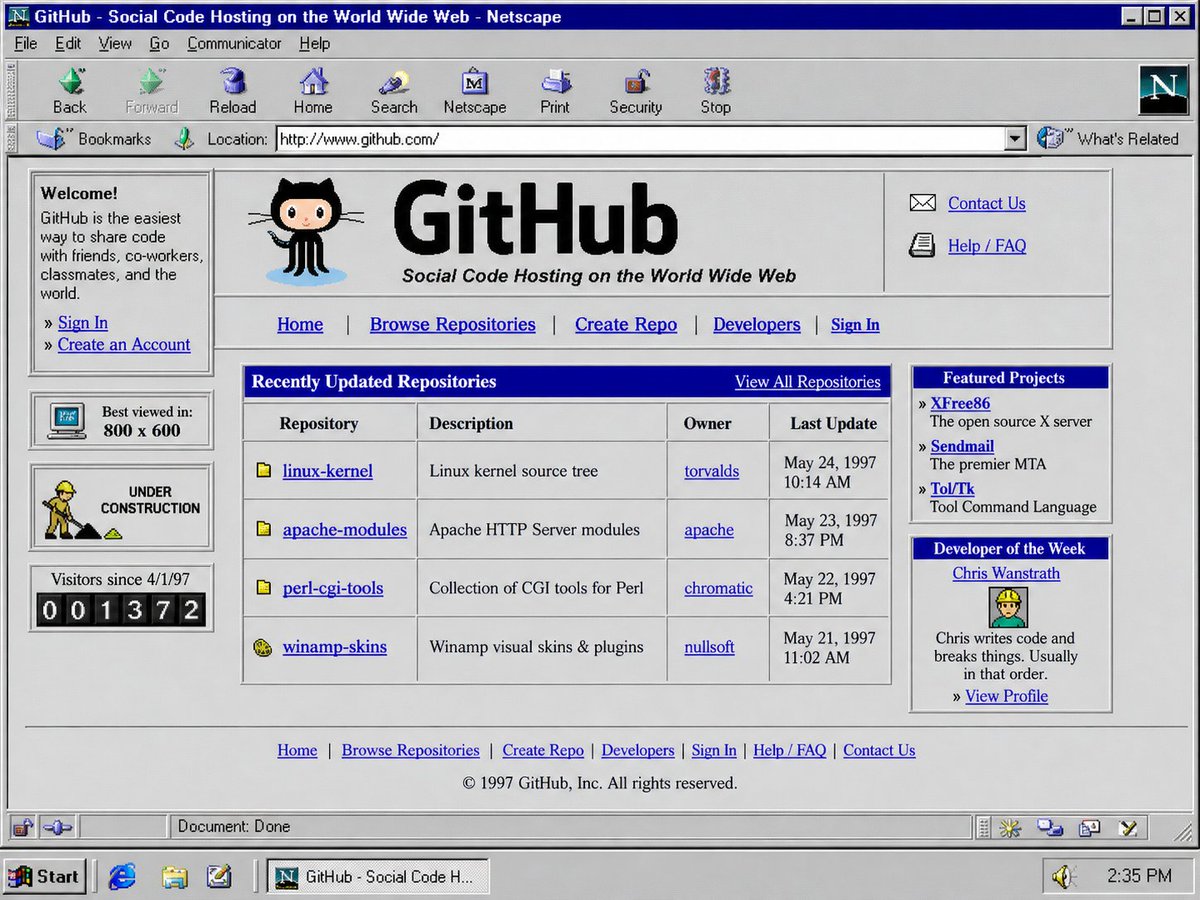Click Help / FAQ link in footer

(790, 750)
